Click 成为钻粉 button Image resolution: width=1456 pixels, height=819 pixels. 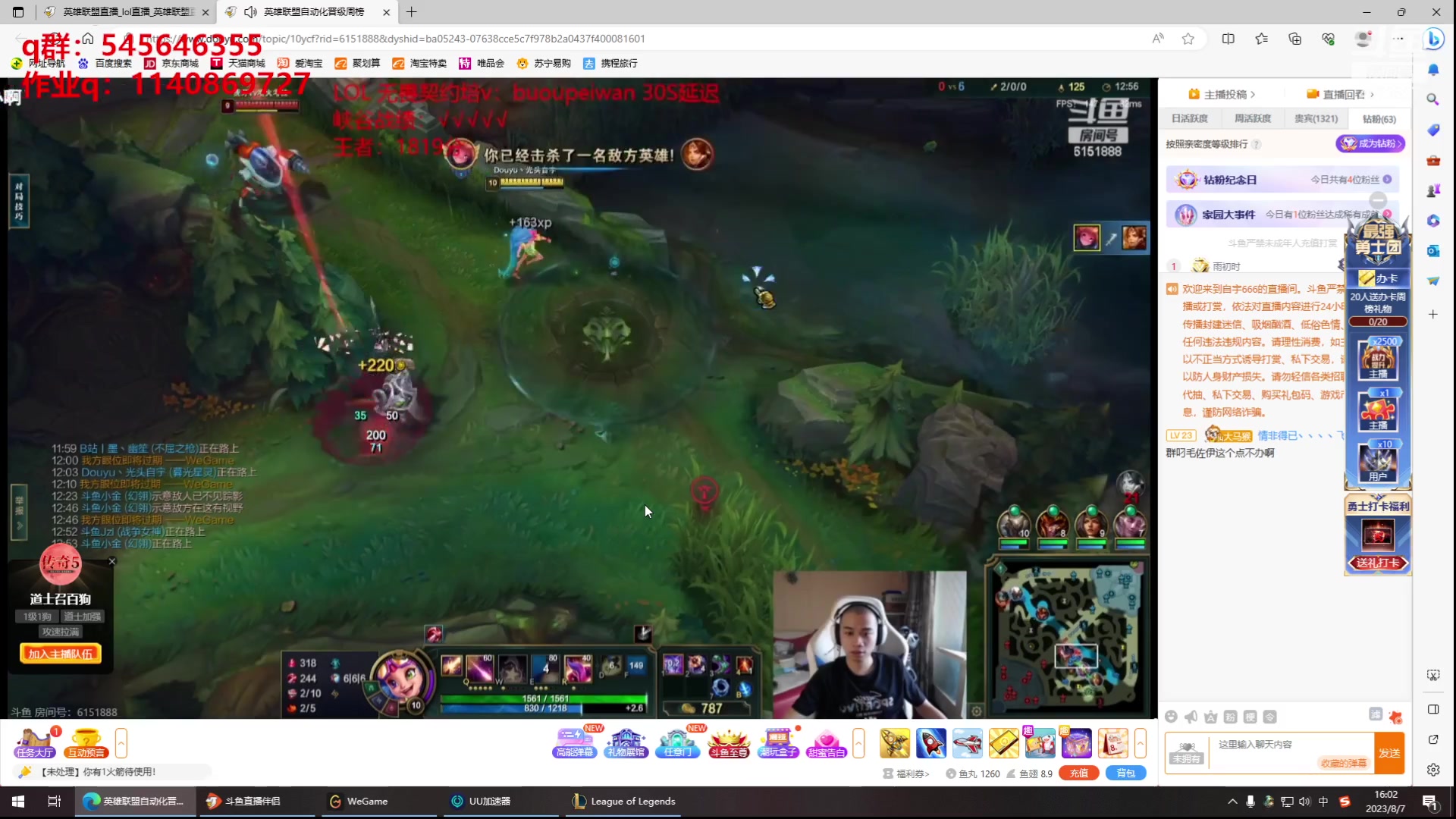[1370, 143]
